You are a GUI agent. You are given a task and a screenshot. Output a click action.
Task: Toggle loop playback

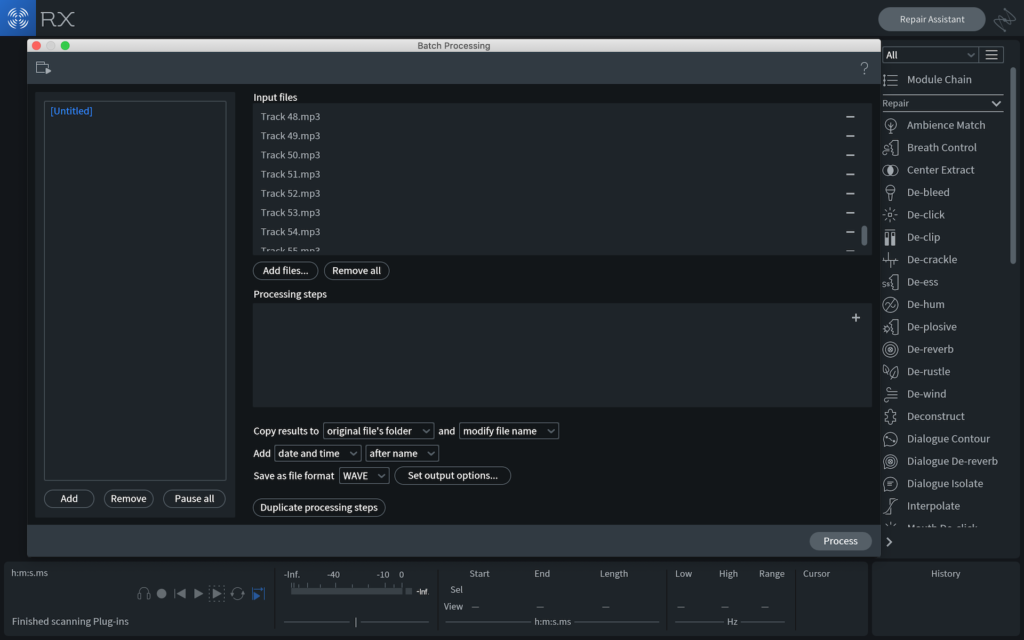tap(237, 594)
